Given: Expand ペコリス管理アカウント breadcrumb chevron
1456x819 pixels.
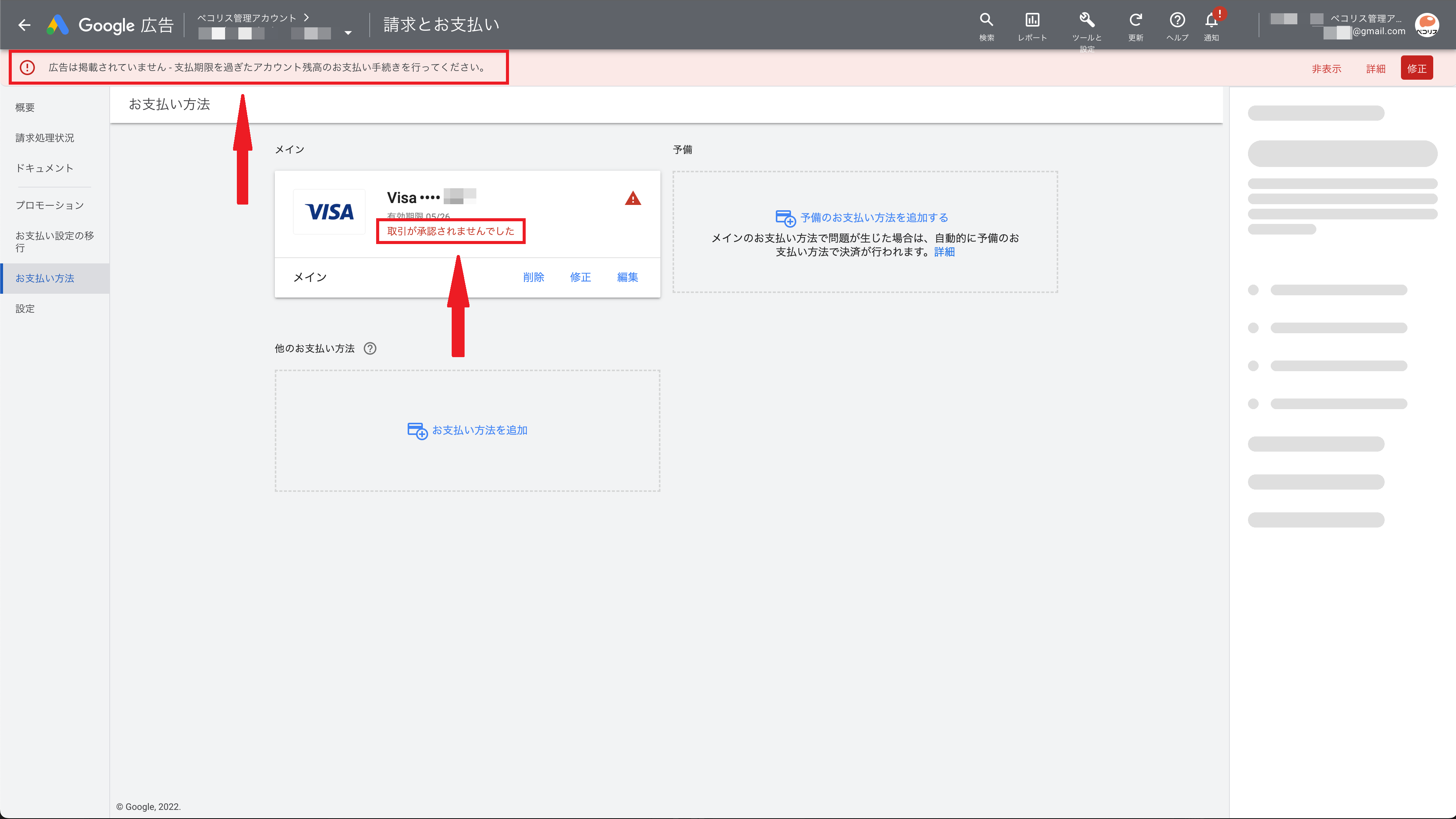Looking at the screenshot, I should point(306,17).
